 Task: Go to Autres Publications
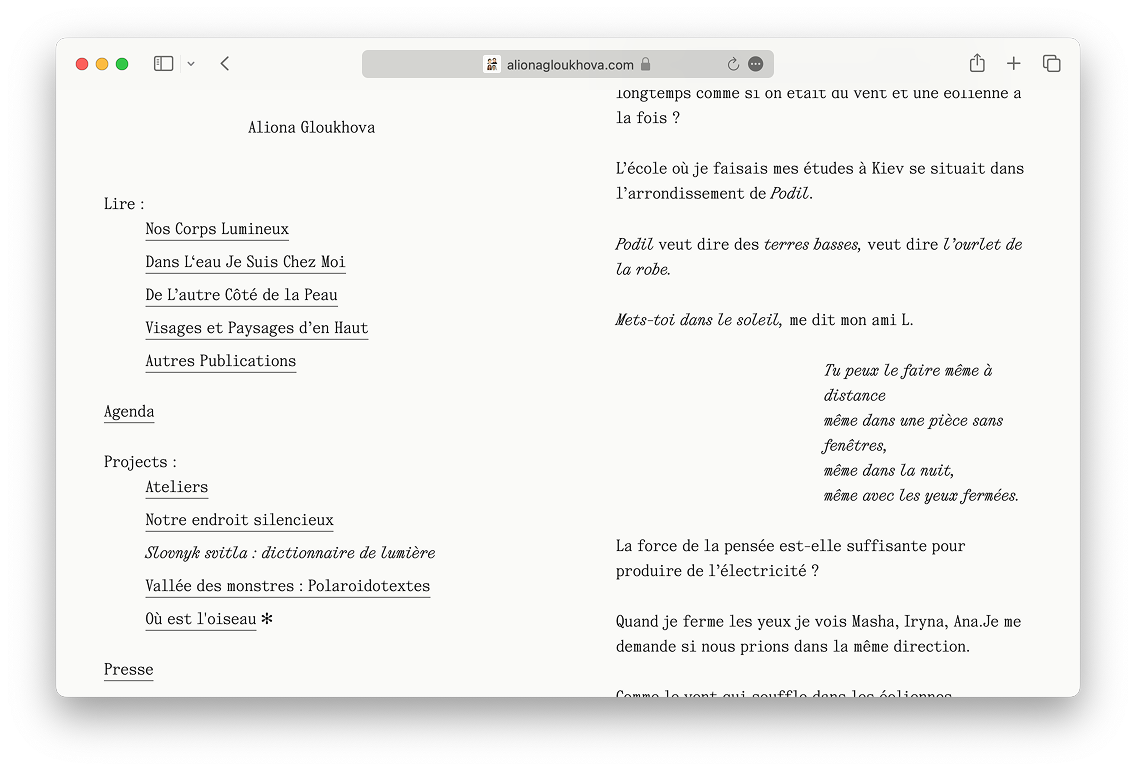pyautogui.click(x=220, y=361)
